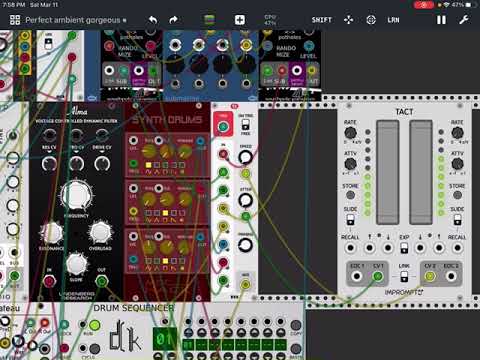This screenshot has height=360, width=480.
Task: Click the top Synth Drums blue OUT jack
Action: (x=200, y=141)
